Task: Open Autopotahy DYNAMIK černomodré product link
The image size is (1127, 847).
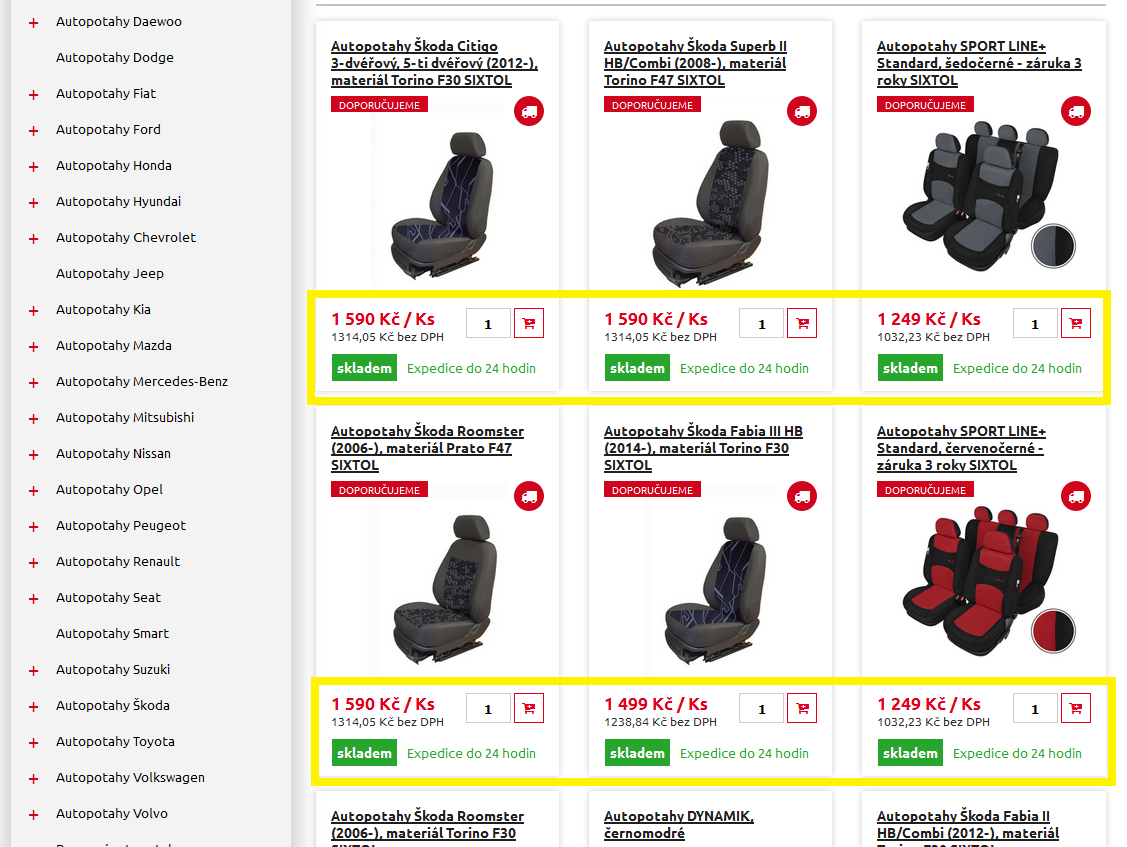Action: click(x=678, y=825)
